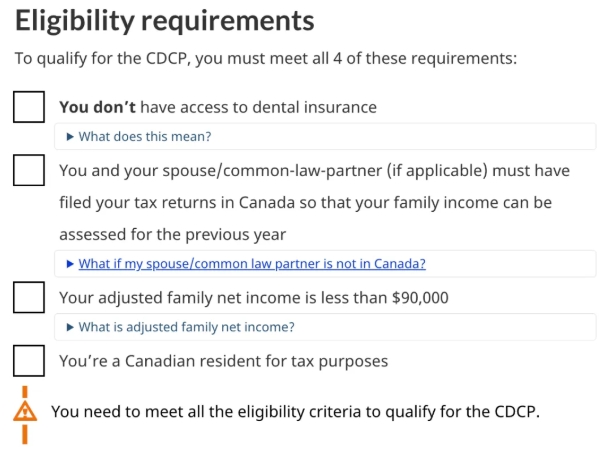The height and width of the screenshot is (454, 606).
Task: Click the disclosure triangle before the spouse/partner question
Action: coord(70,264)
